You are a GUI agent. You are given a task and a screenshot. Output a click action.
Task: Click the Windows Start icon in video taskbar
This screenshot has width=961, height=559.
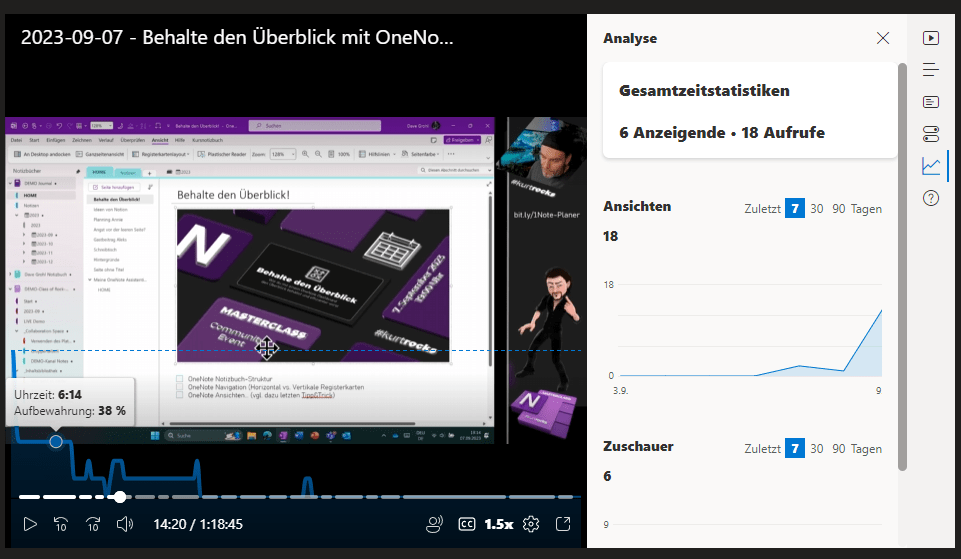(155, 436)
